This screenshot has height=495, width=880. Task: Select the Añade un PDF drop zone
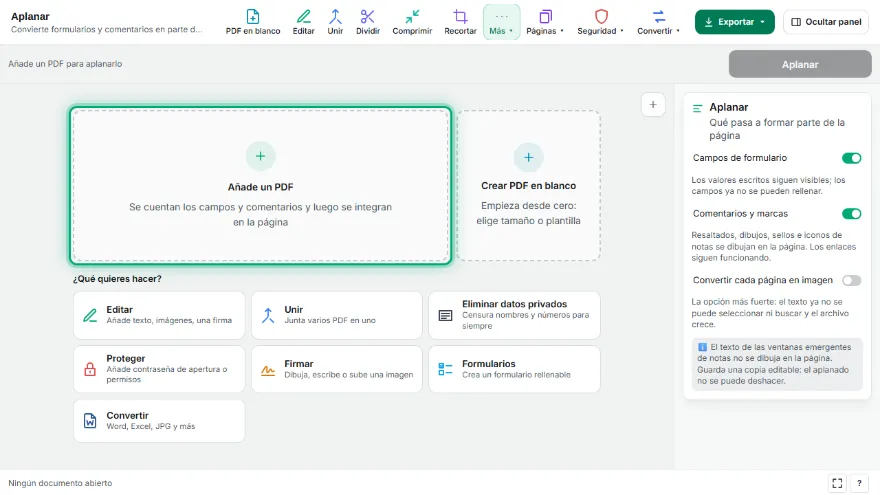pos(260,185)
